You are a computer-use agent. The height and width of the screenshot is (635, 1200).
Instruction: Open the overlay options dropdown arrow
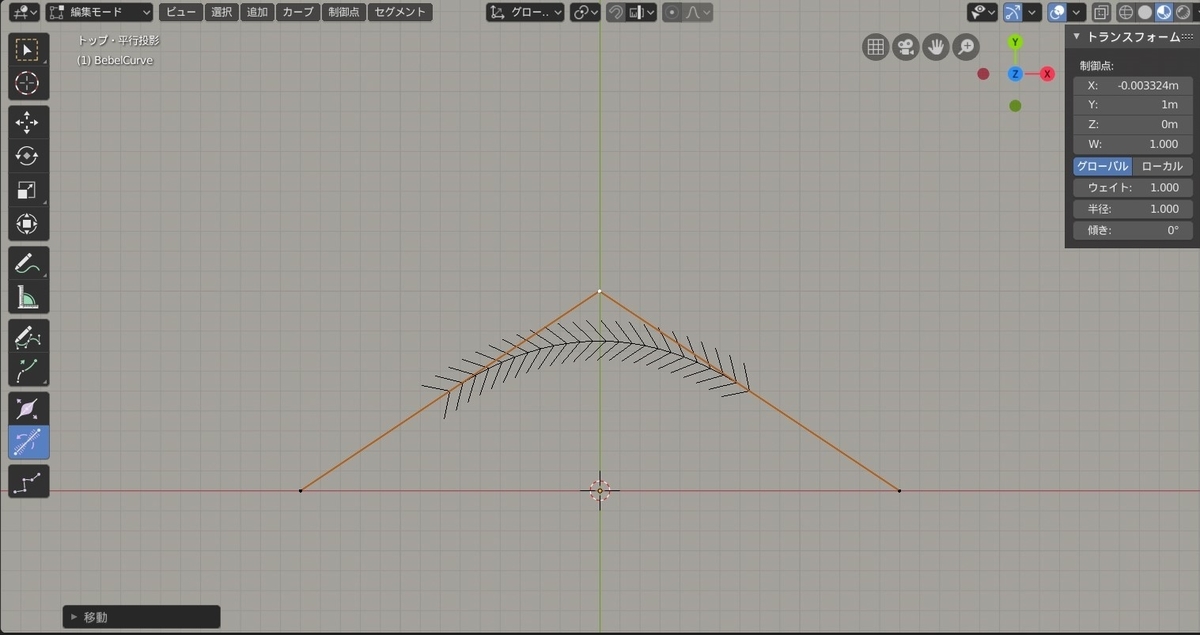pos(1077,13)
